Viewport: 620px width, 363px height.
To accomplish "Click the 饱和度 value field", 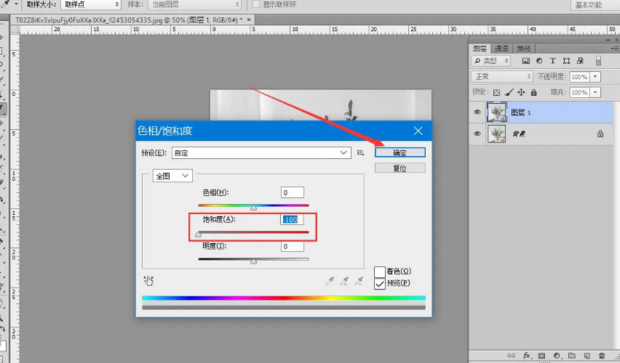I will [292, 219].
